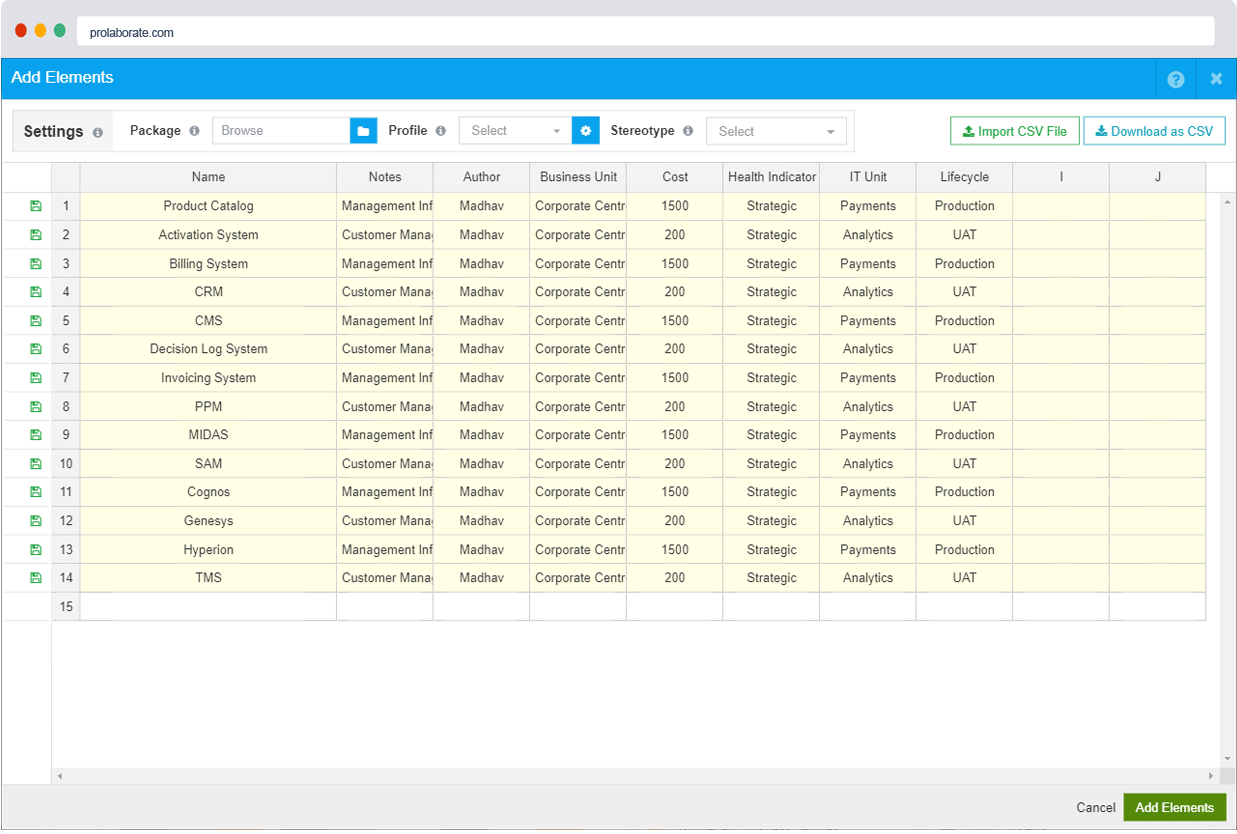Open the package browse folder icon

coord(364,131)
